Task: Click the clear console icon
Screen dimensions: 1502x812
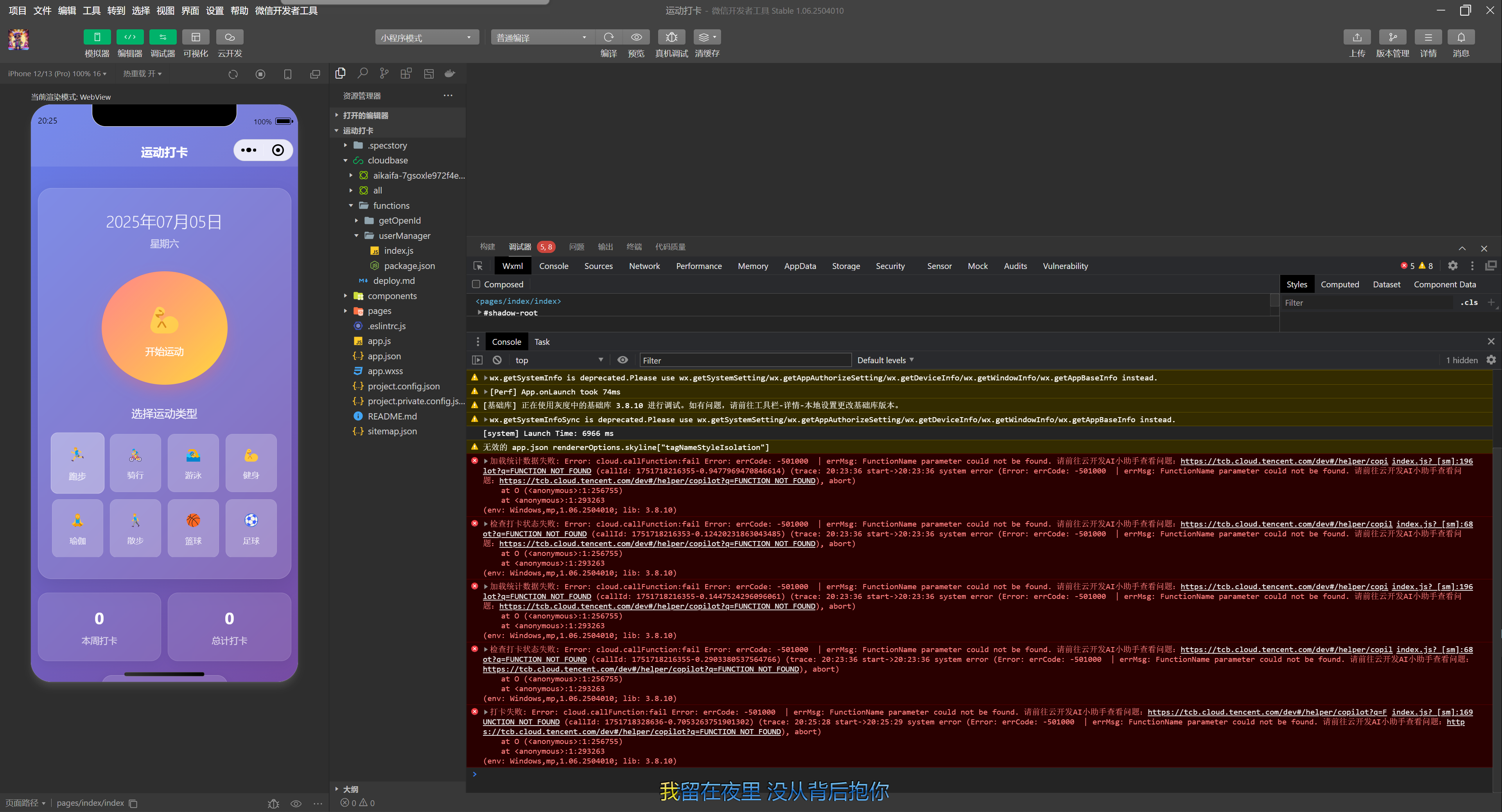Action: coord(497,360)
